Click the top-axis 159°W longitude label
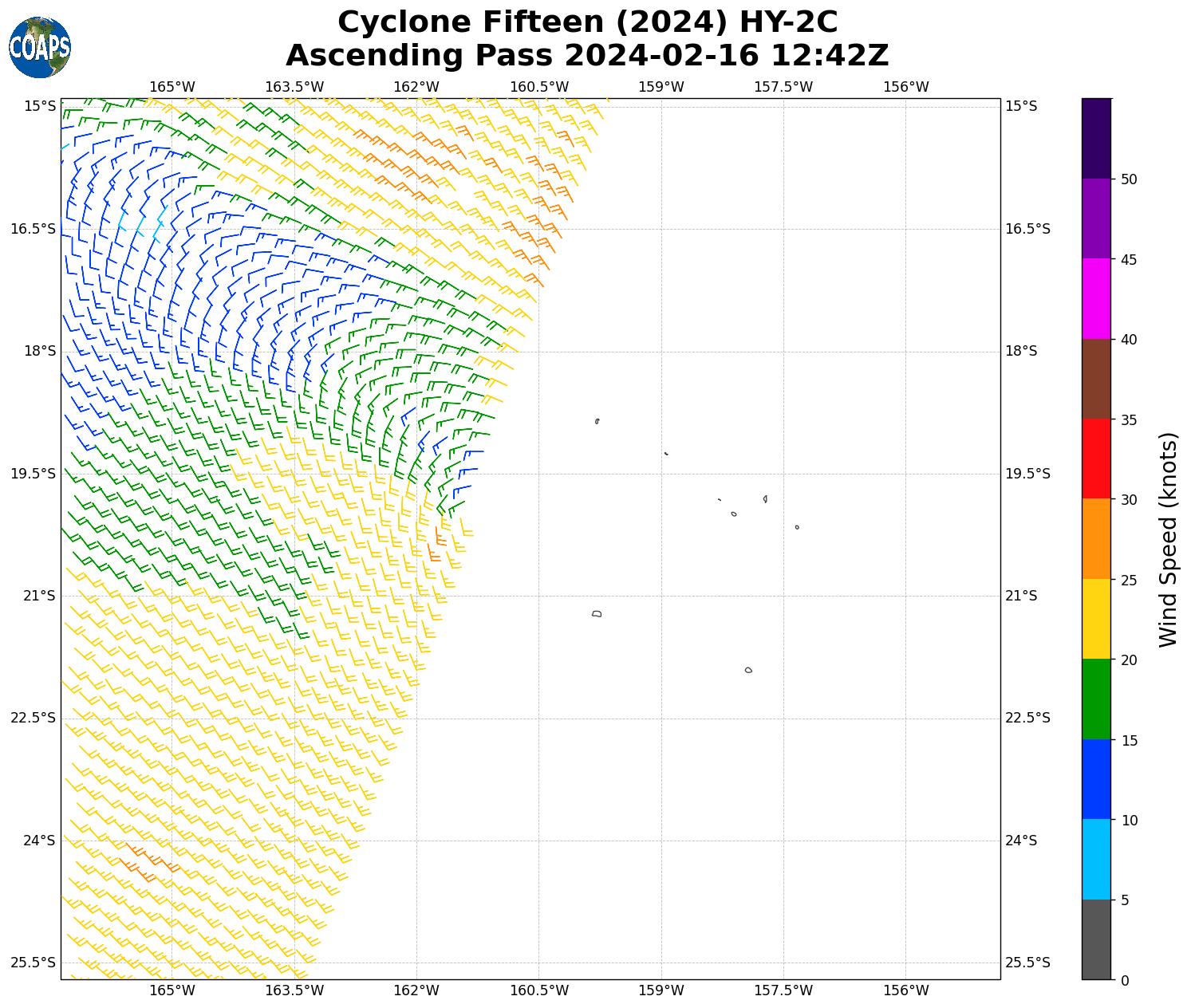 (x=661, y=87)
